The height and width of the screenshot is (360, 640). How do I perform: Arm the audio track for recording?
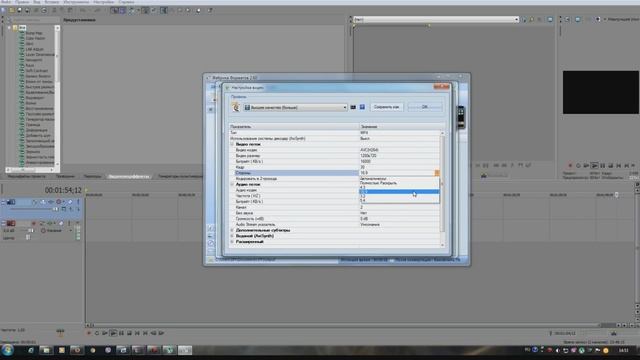point(34,223)
